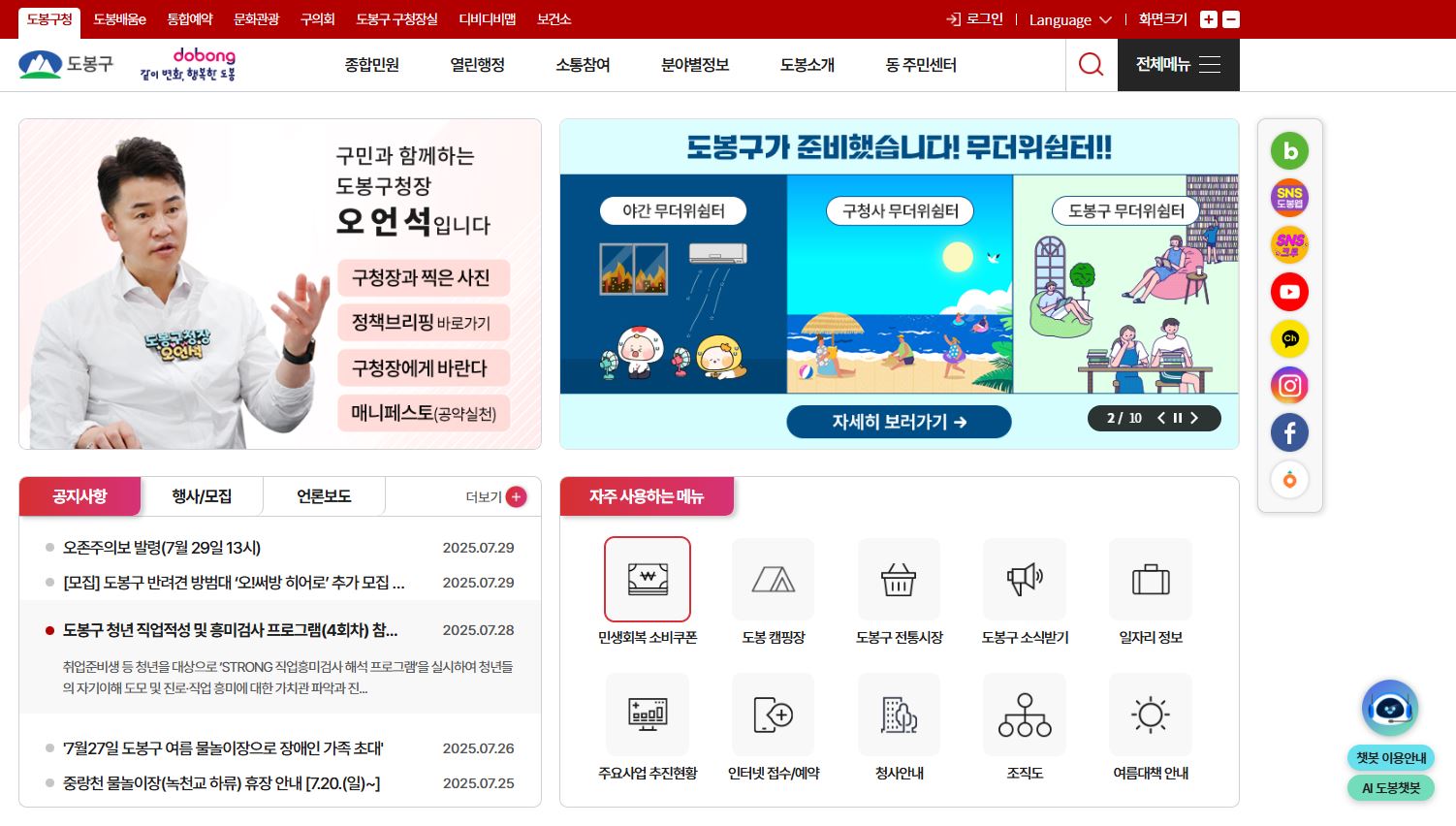Open 도봉 캠핑장 tent icon
Viewport: 1456px width, 826px height.
(x=774, y=579)
